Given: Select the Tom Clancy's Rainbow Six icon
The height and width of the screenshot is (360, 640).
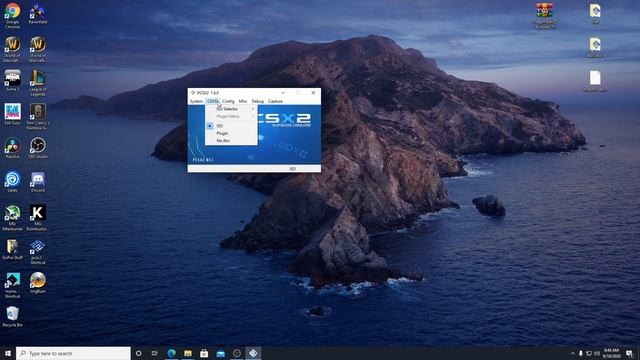Looking at the screenshot, I should (x=38, y=116).
